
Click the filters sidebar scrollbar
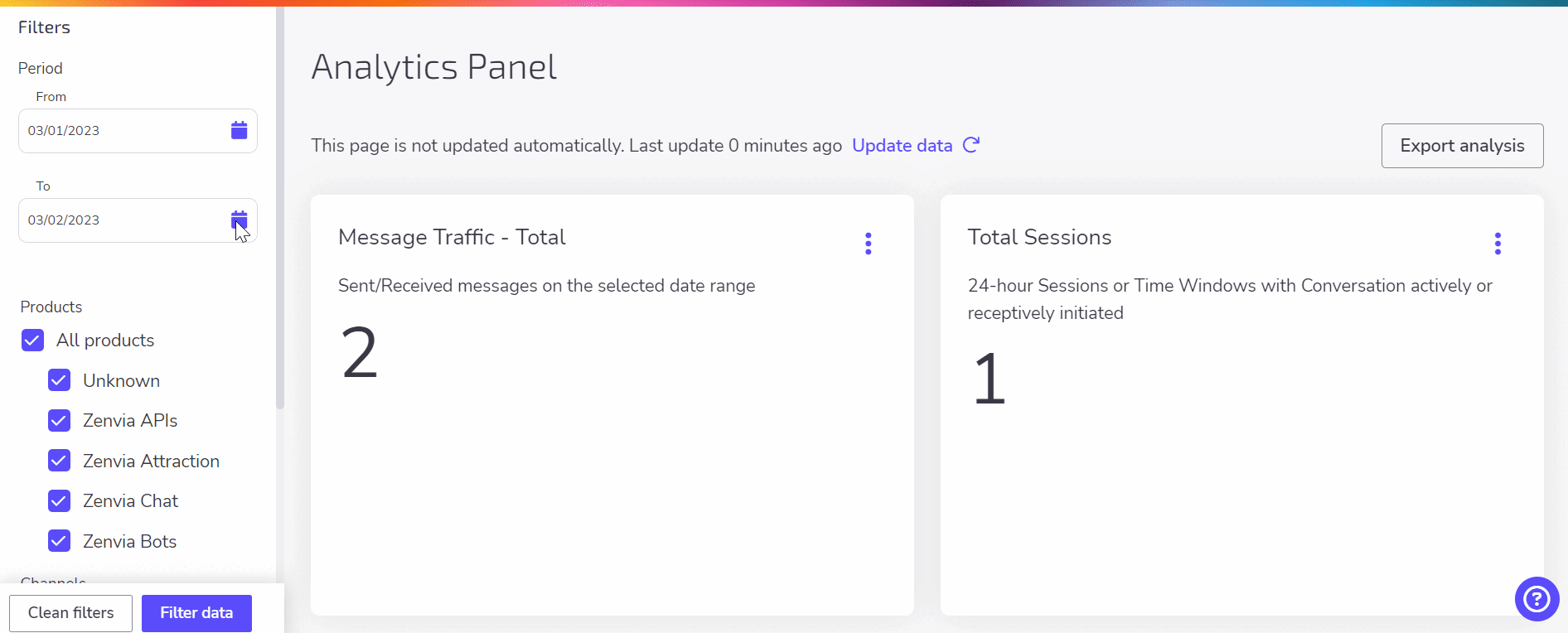pos(280,207)
